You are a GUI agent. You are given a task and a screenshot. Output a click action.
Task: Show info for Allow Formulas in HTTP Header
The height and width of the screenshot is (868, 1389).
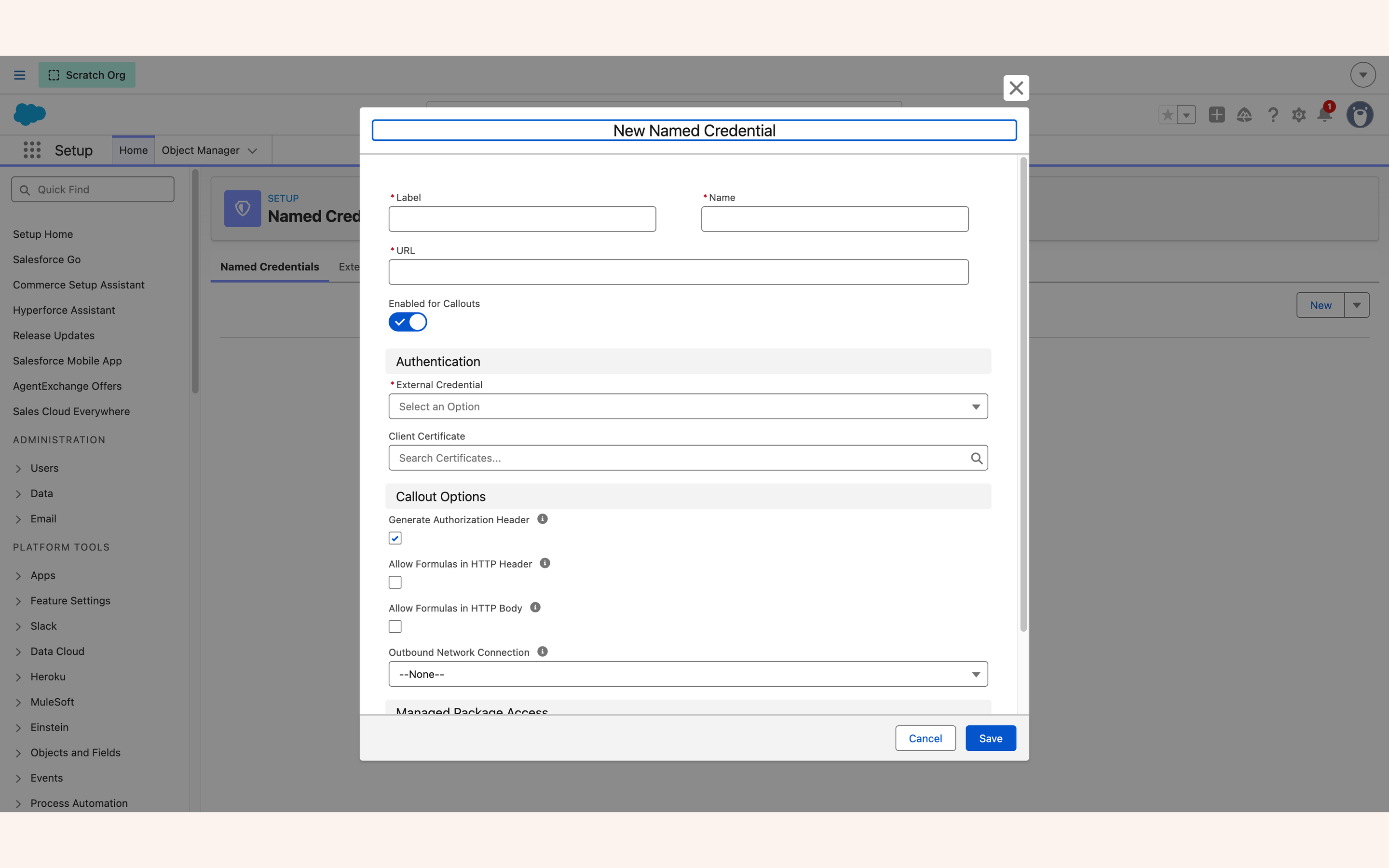[x=545, y=563]
